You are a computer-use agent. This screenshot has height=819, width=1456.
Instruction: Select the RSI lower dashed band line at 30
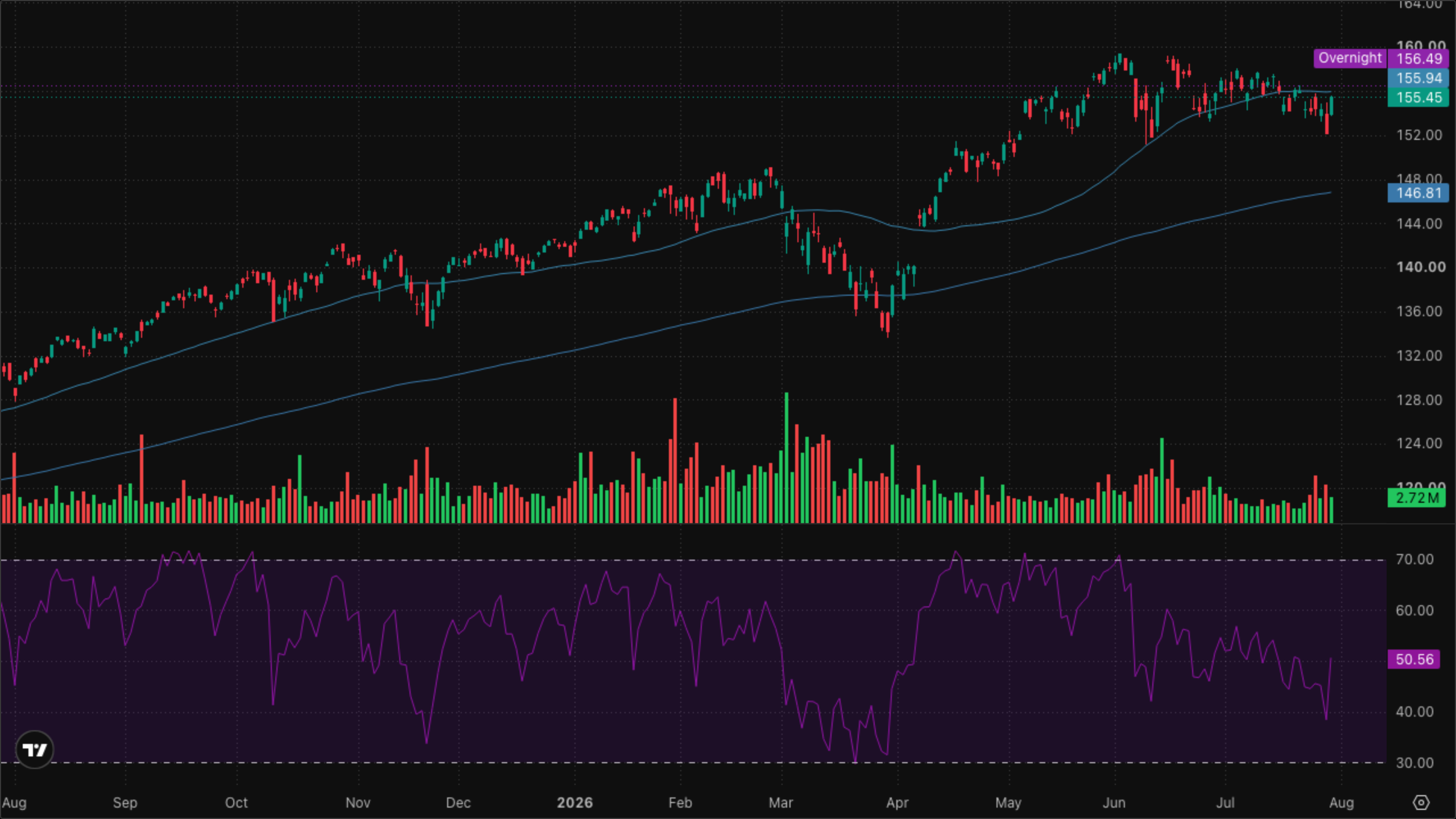coord(693,763)
